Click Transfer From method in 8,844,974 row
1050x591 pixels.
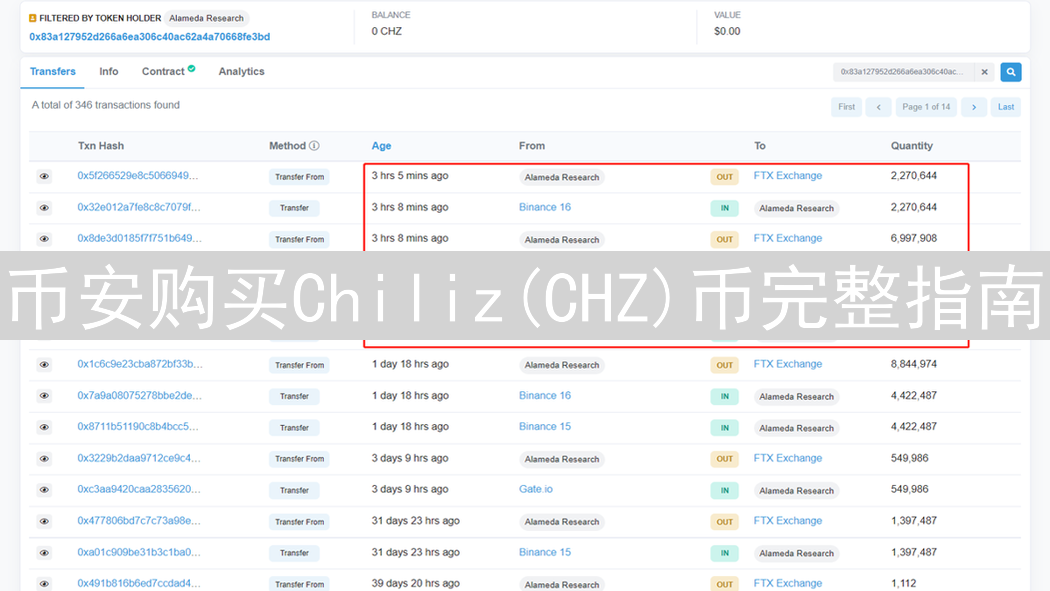[299, 365]
